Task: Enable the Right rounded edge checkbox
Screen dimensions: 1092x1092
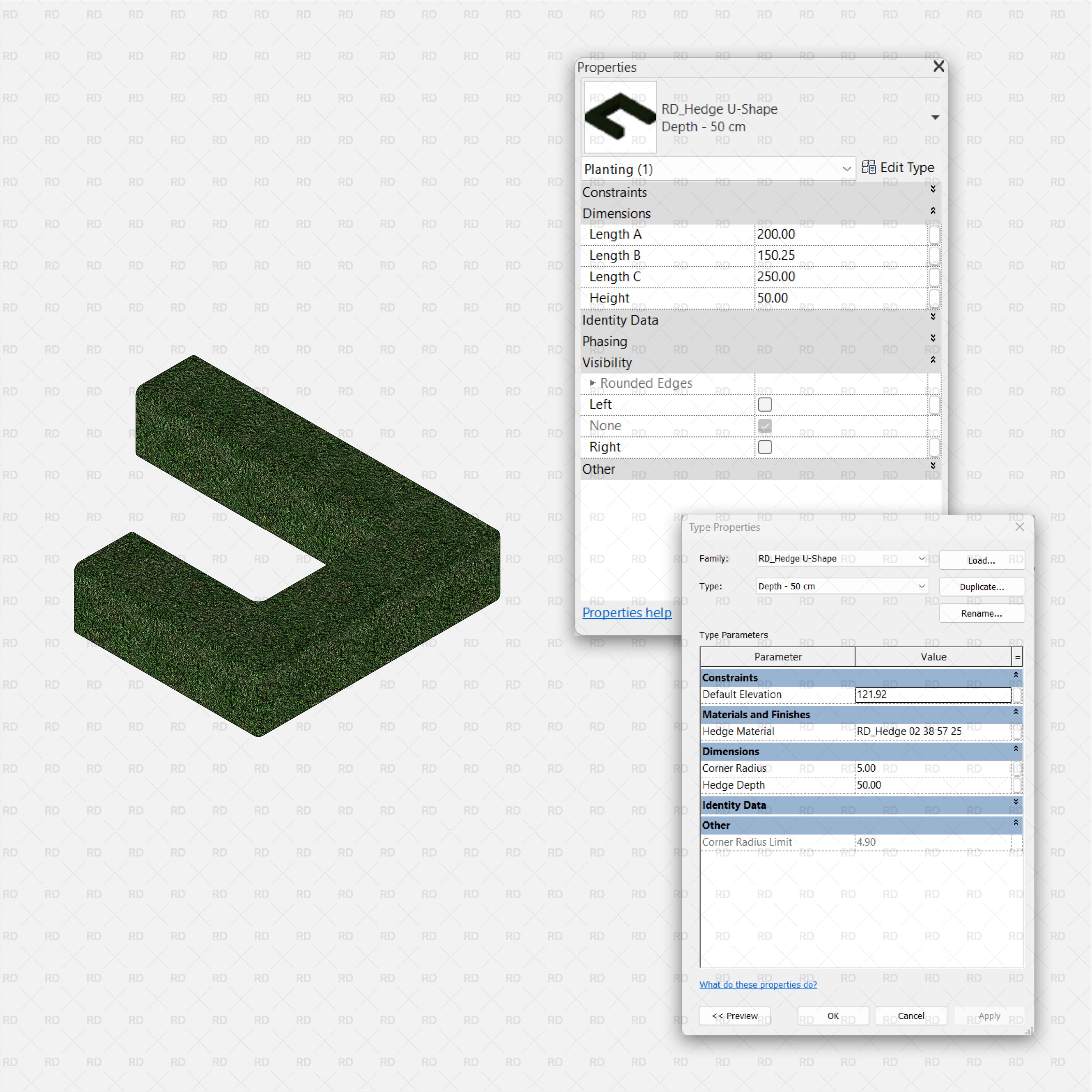Action: (765, 447)
